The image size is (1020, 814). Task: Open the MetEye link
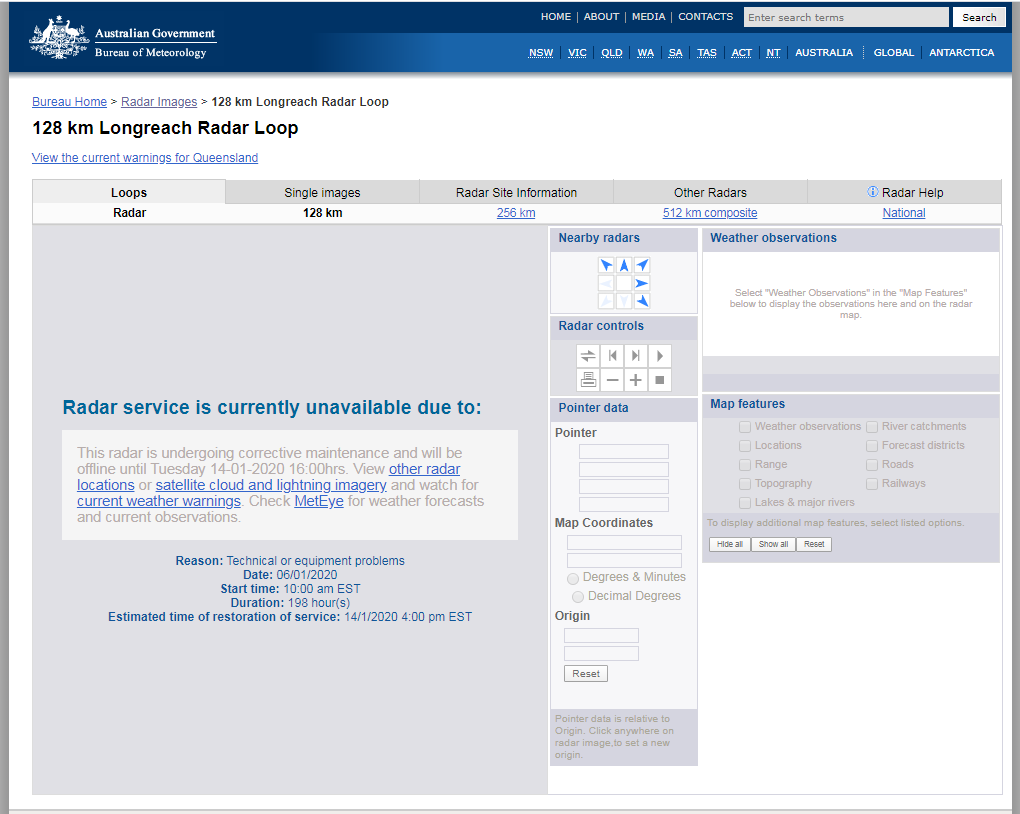(x=319, y=501)
